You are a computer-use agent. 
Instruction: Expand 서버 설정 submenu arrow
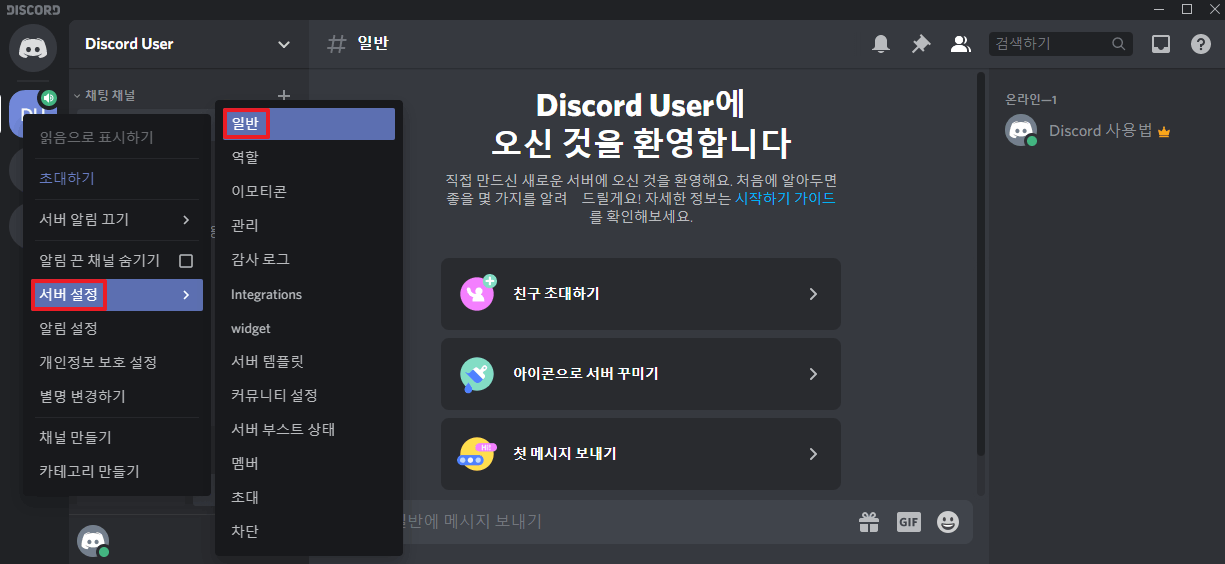[x=186, y=295]
